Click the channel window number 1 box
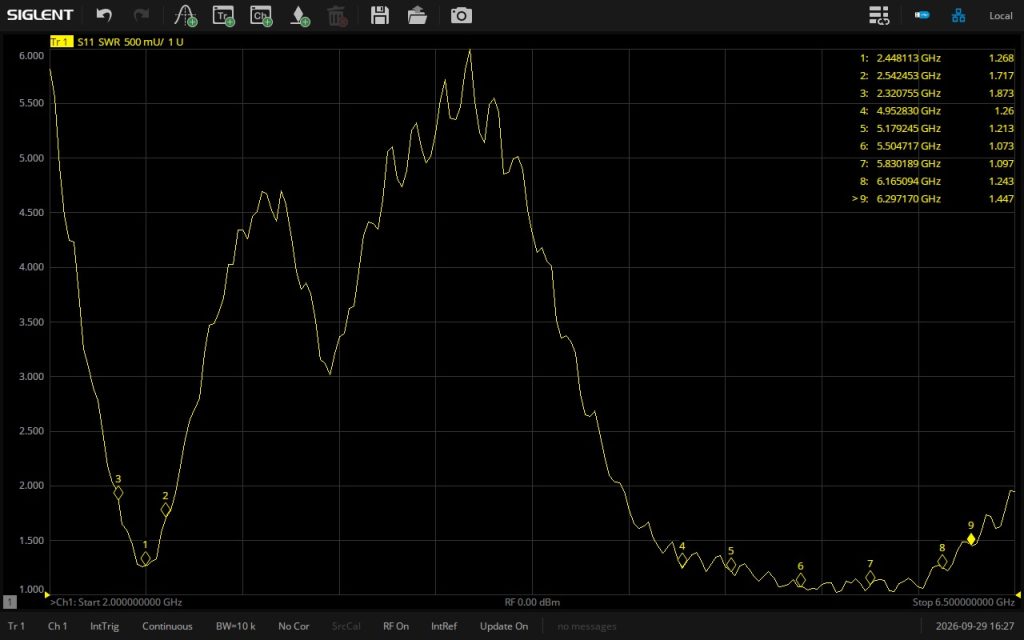The height and width of the screenshot is (640, 1024). (x=10, y=602)
